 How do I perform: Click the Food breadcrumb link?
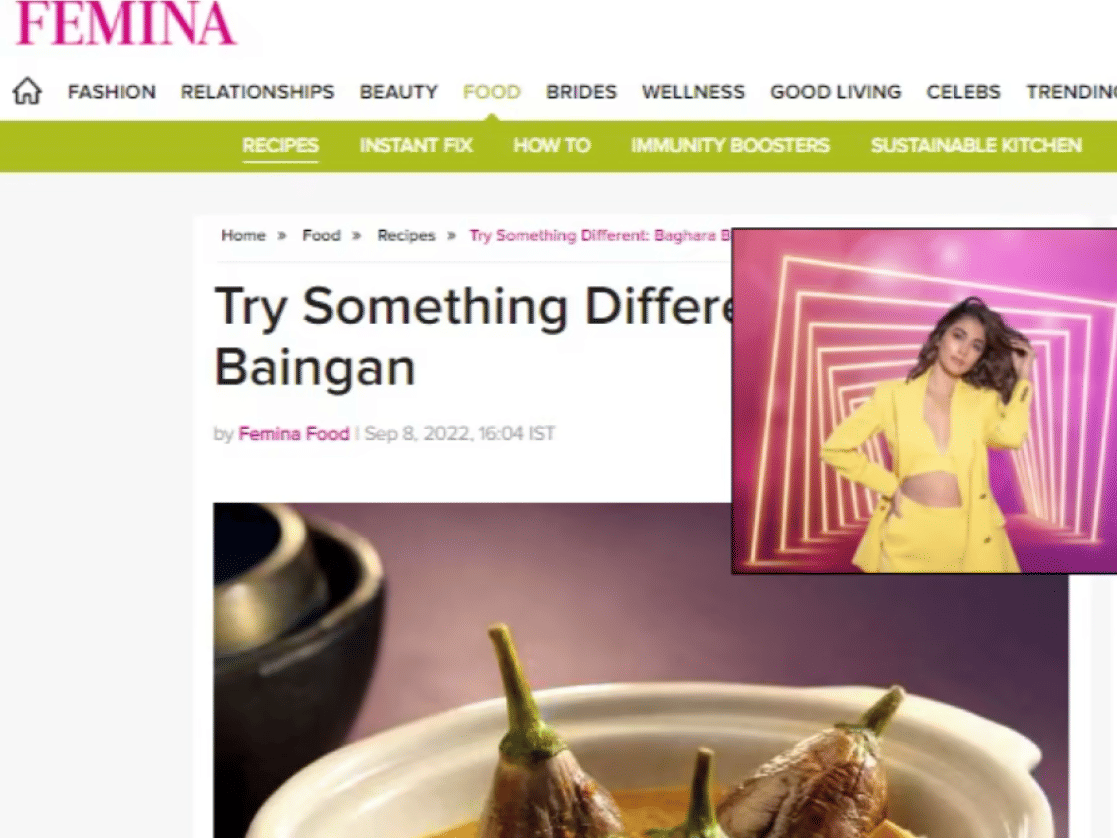pyautogui.click(x=321, y=235)
